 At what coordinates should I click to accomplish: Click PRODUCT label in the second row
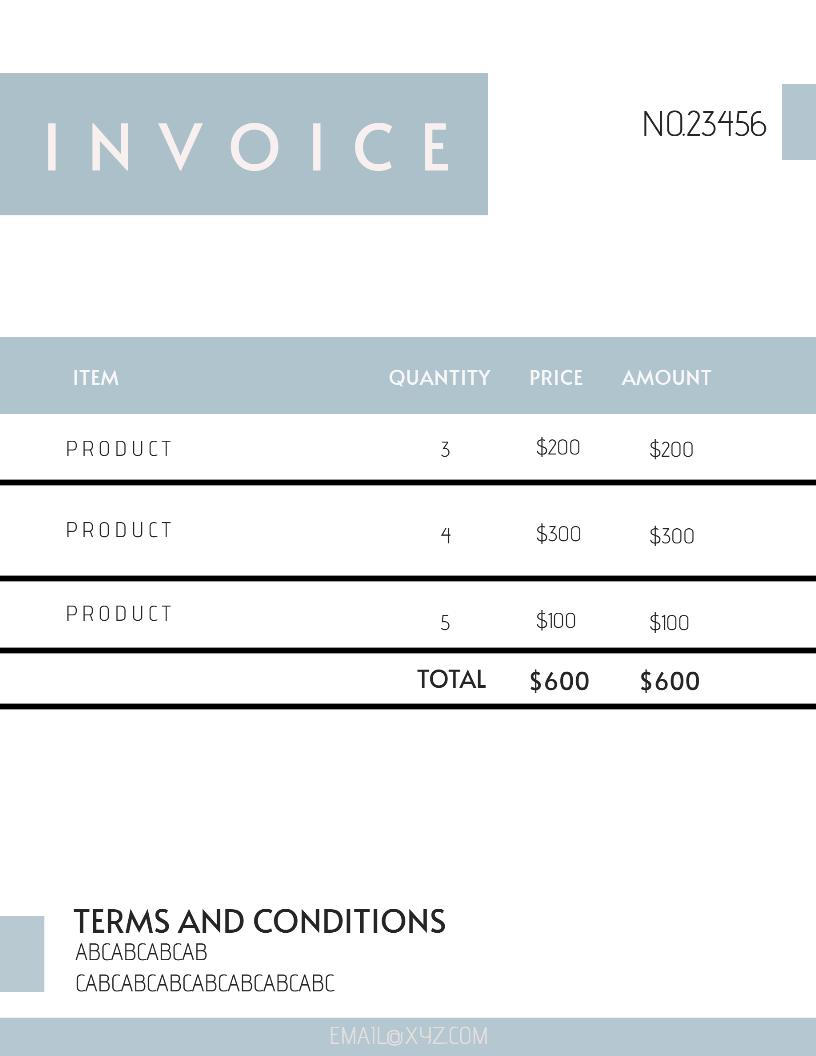tap(119, 530)
